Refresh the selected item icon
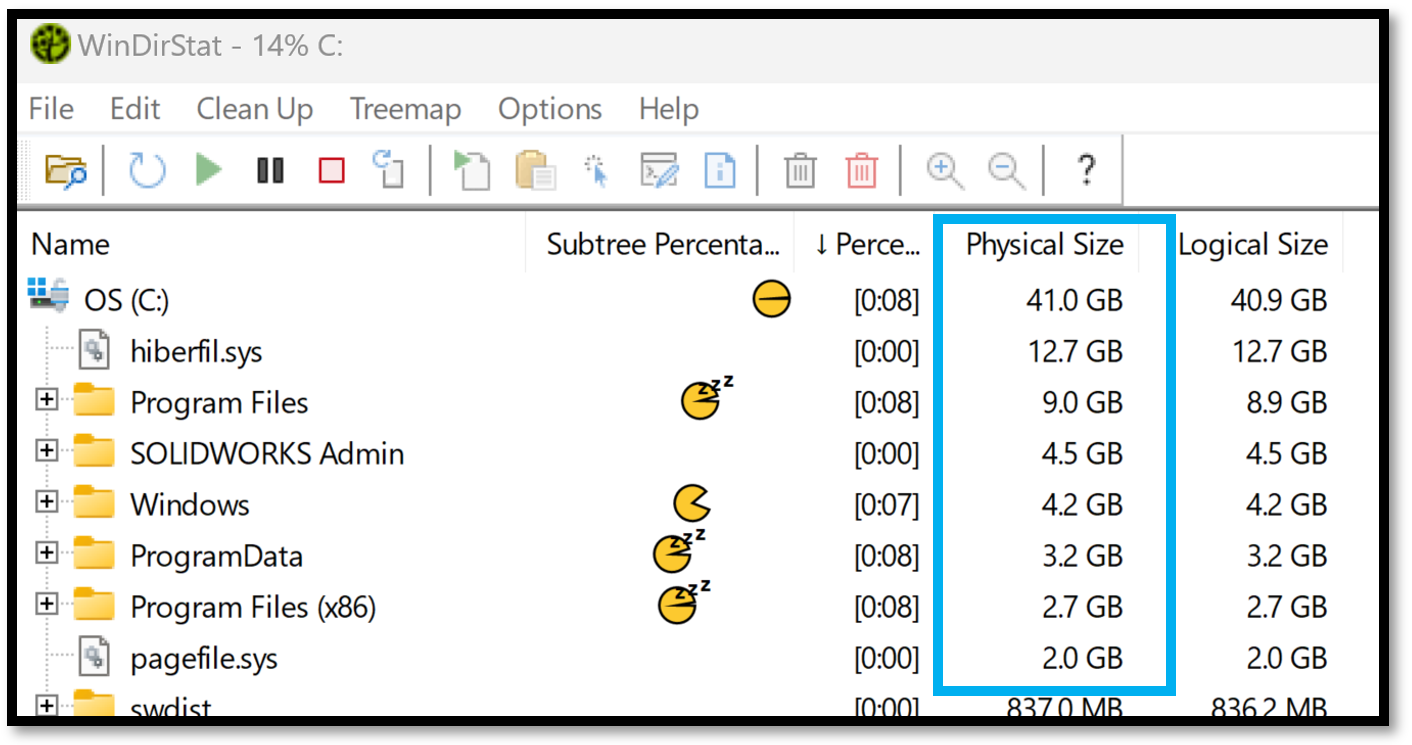Viewport: 1412px width, 745px height. (388, 170)
